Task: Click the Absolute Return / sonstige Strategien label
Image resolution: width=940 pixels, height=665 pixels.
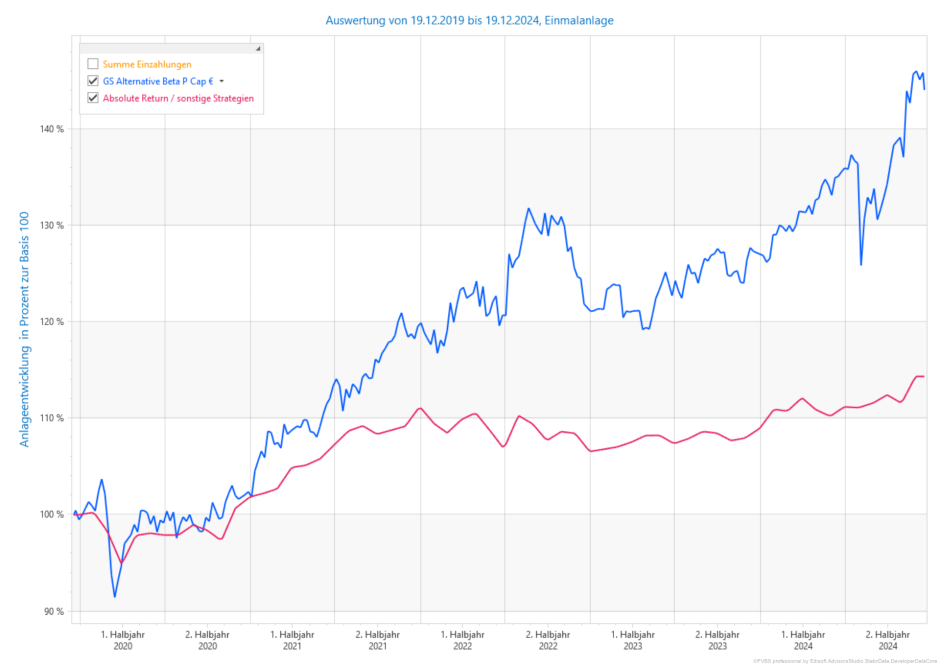Action: click(178, 98)
